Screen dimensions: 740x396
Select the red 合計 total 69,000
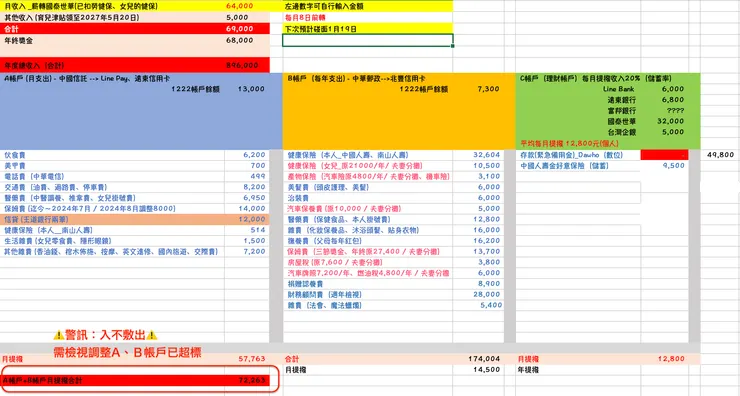(239, 29)
